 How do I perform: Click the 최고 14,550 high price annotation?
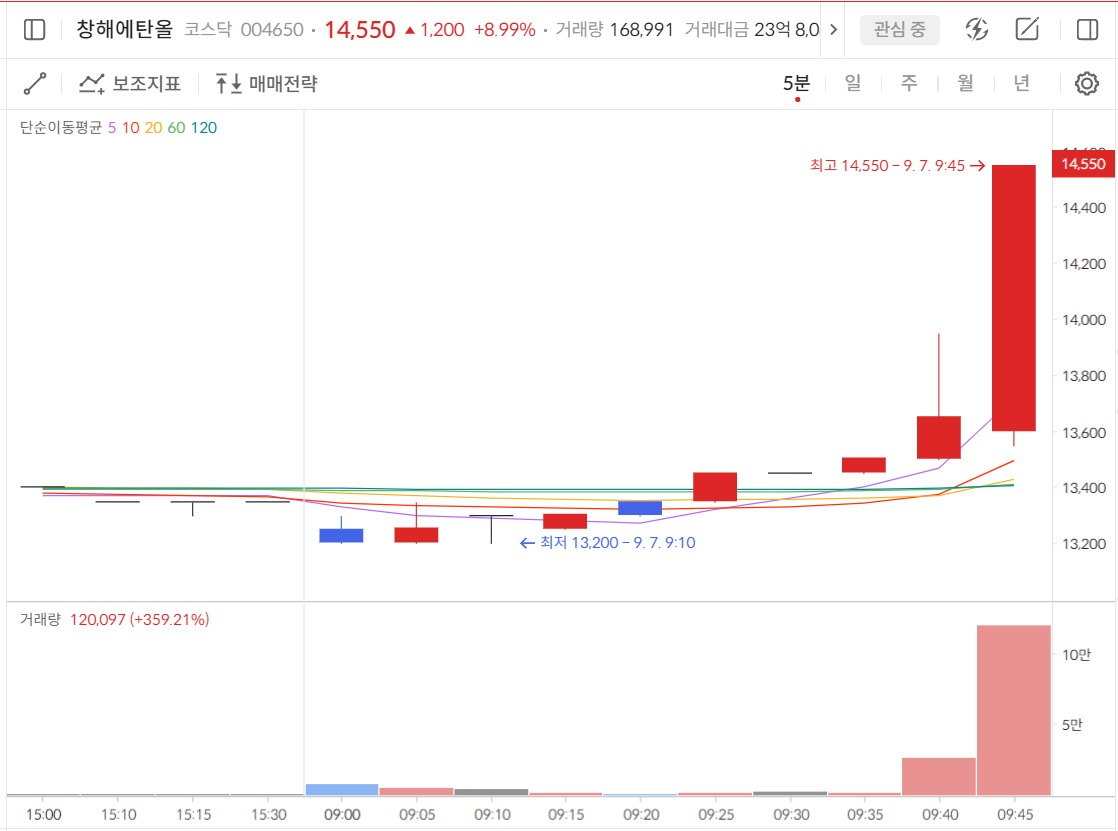tap(897, 165)
